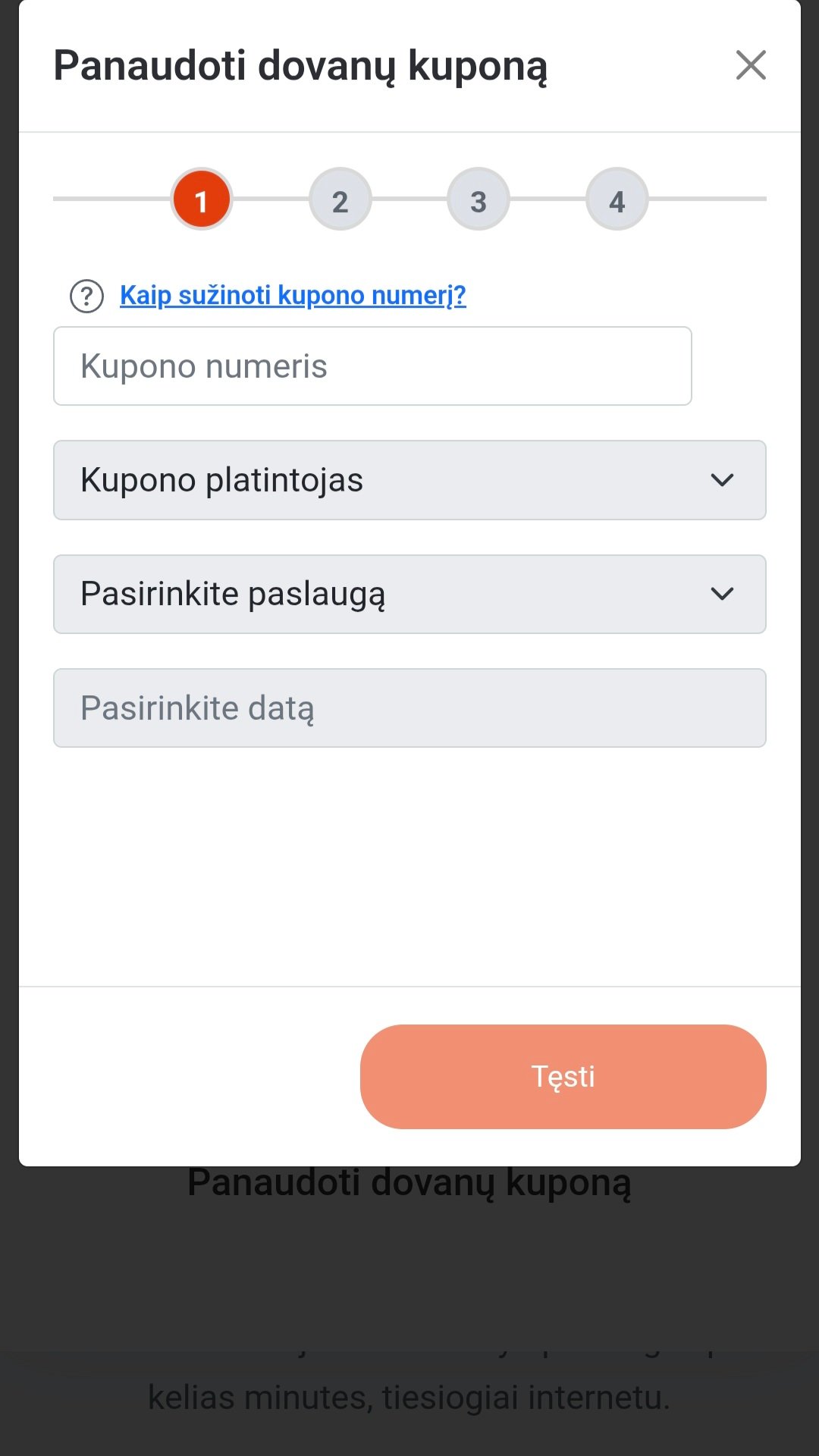Image resolution: width=819 pixels, height=1456 pixels.
Task: Click the progress line before step 1
Action: coord(111,199)
